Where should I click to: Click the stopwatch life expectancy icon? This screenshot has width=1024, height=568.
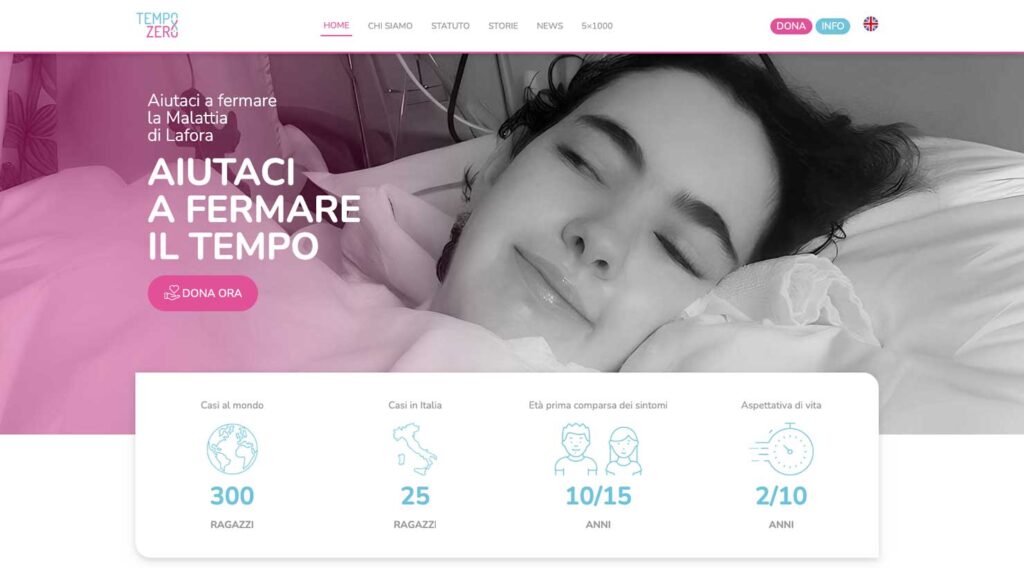[782, 449]
